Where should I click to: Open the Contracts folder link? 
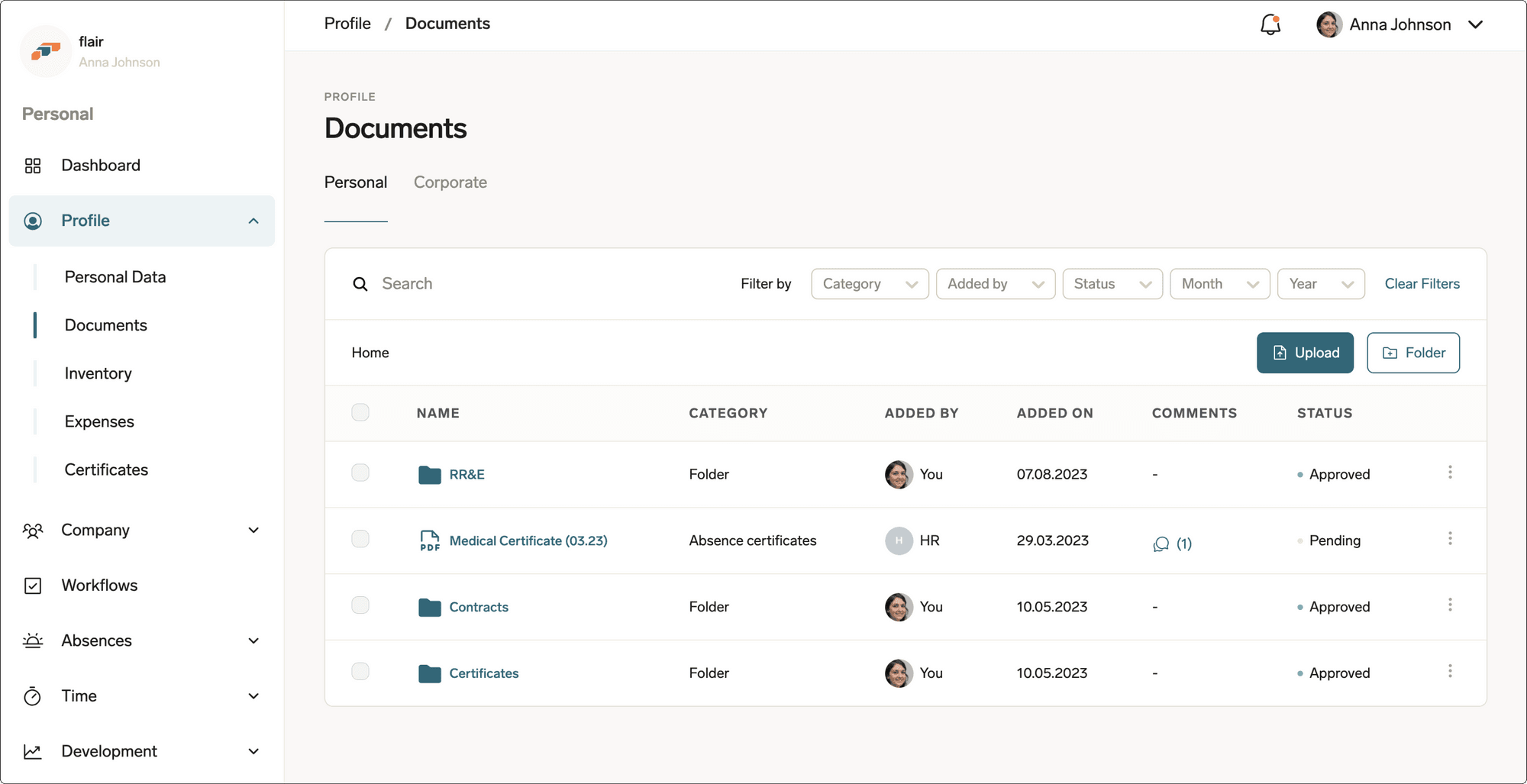[x=479, y=607]
